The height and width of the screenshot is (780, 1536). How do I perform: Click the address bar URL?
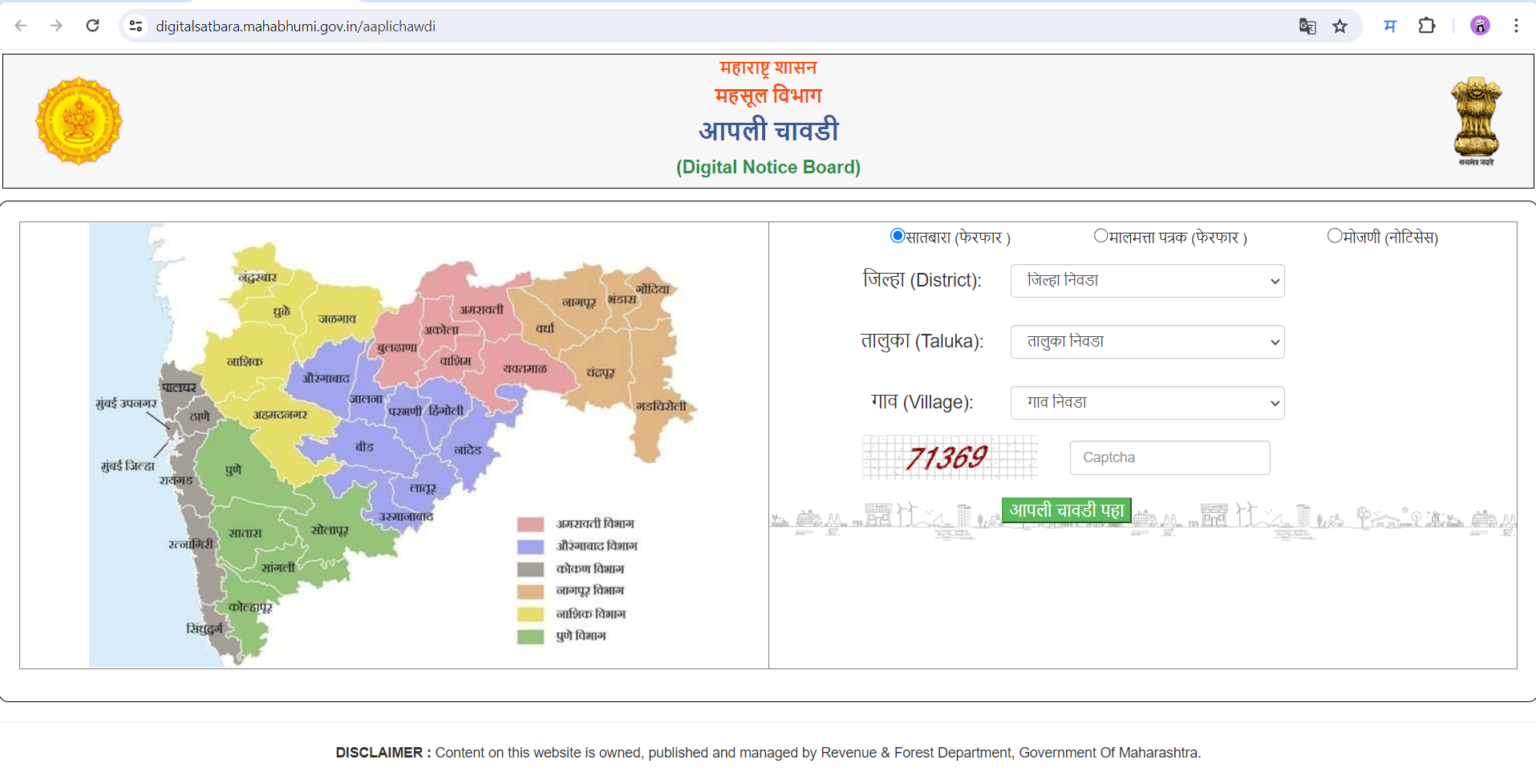295,26
